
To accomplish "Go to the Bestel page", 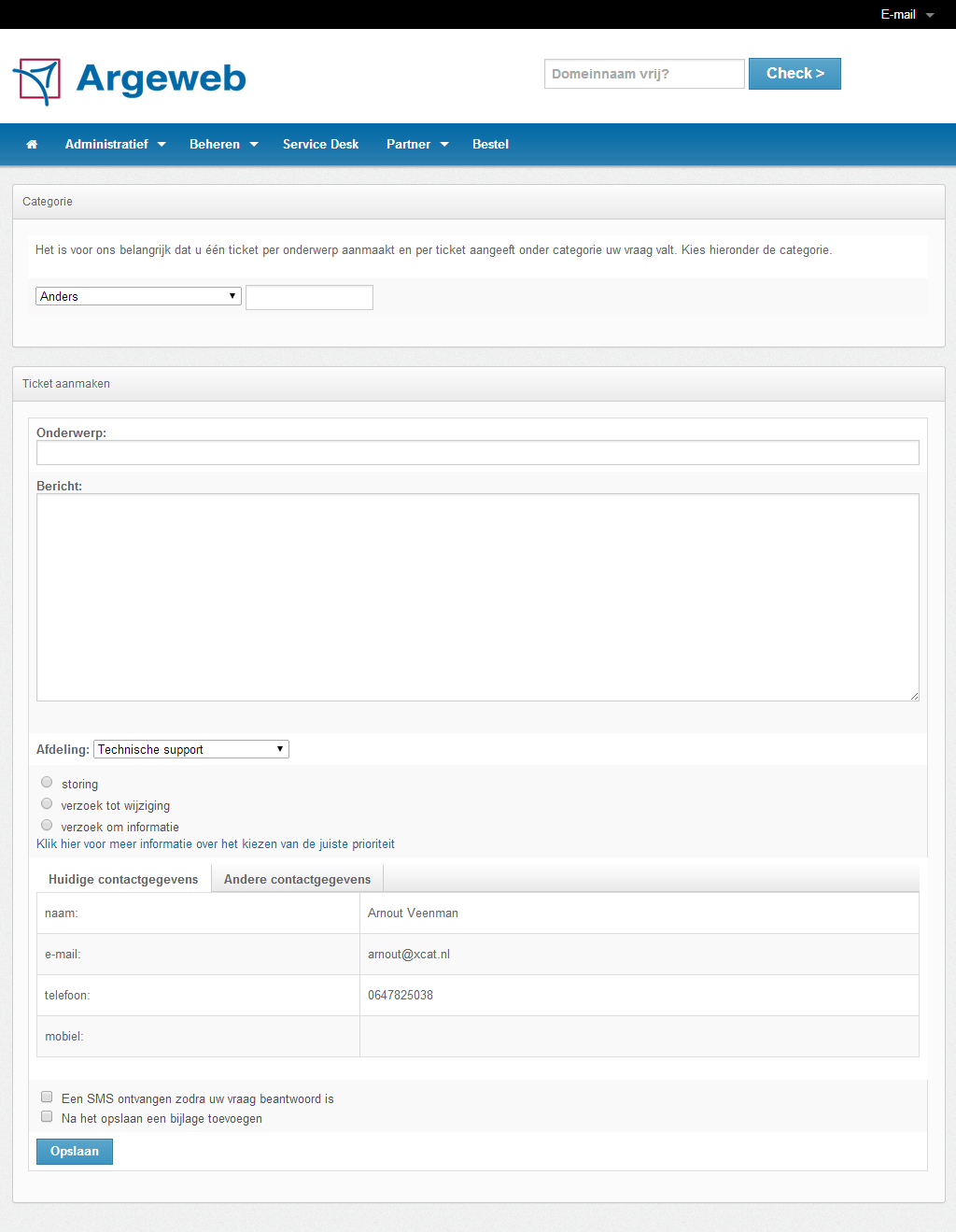I will 490,145.
